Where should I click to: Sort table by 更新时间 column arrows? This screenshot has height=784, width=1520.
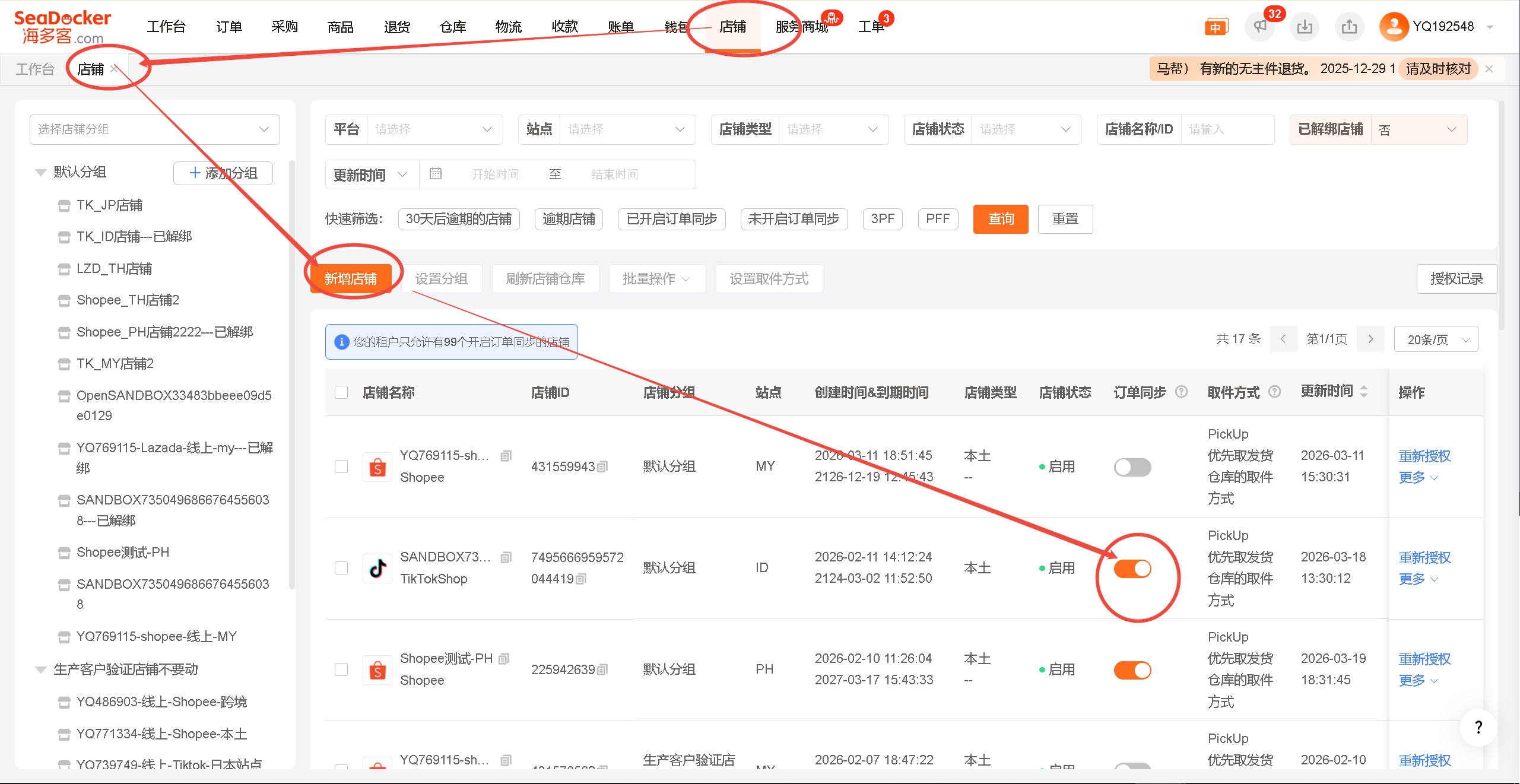1363,392
